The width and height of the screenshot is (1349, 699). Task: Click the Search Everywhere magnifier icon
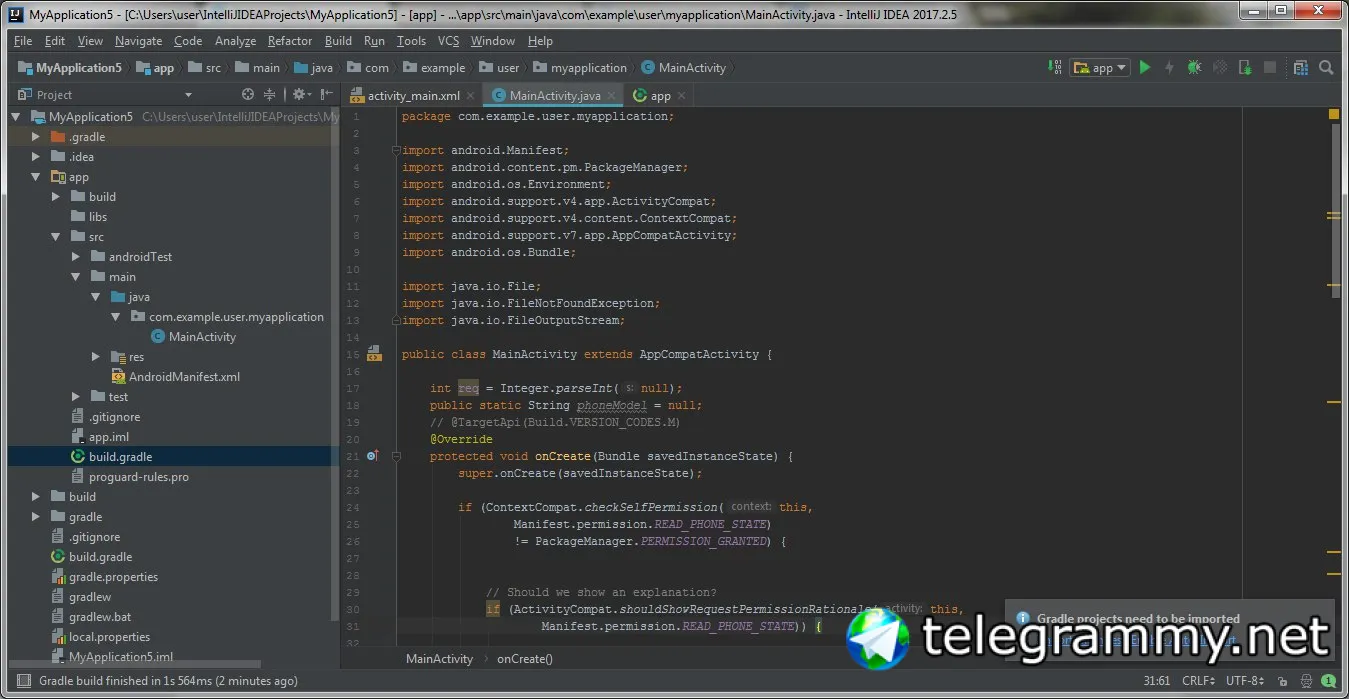[1326, 68]
